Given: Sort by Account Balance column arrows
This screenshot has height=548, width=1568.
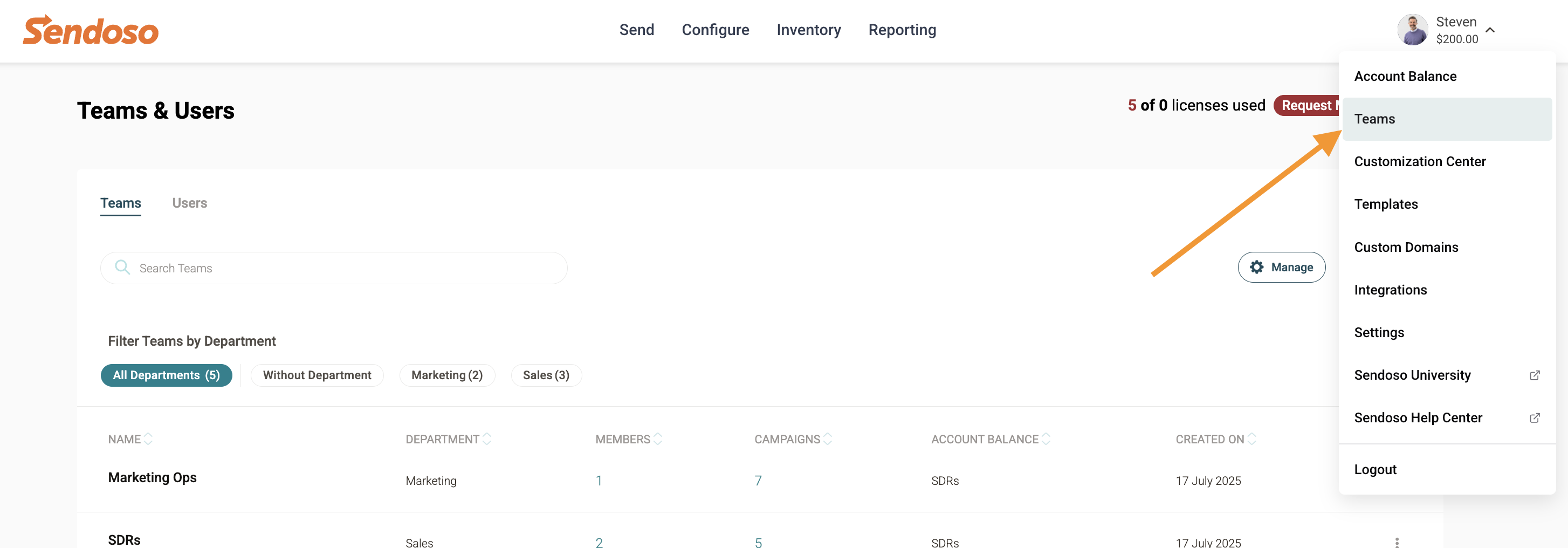Looking at the screenshot, I should pyautogui.click(x=1047, y=439).
